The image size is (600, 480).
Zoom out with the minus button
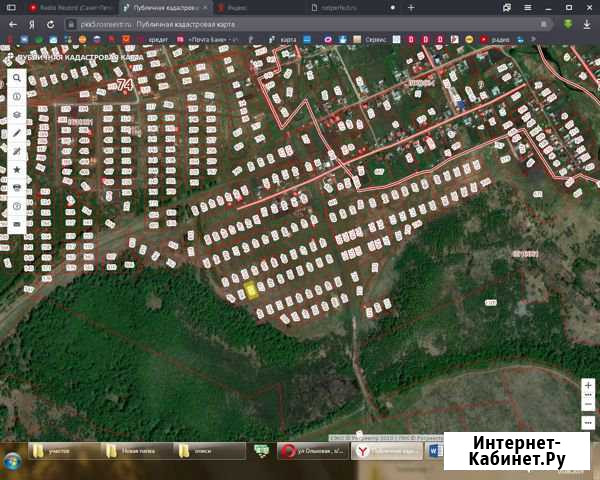pos(588,404)
